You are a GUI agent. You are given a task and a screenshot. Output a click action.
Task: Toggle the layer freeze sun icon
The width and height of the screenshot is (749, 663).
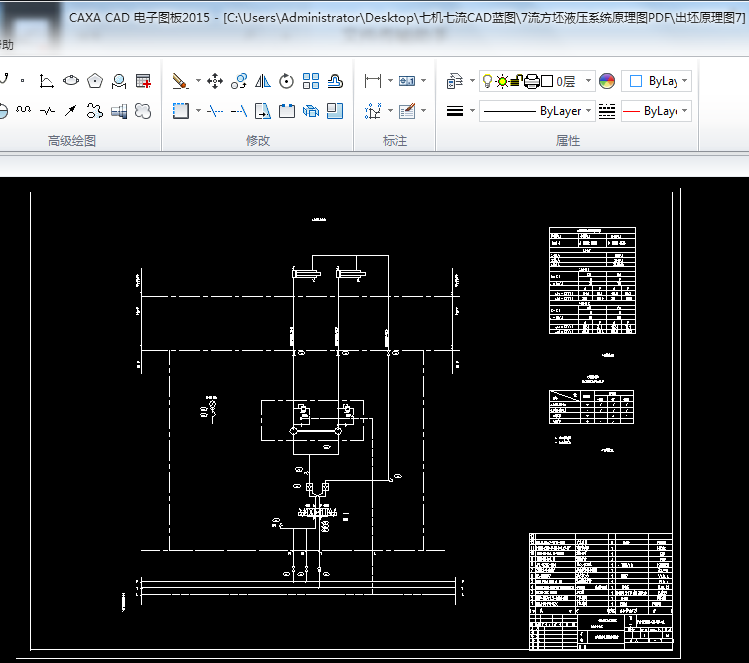click(501, 81)
